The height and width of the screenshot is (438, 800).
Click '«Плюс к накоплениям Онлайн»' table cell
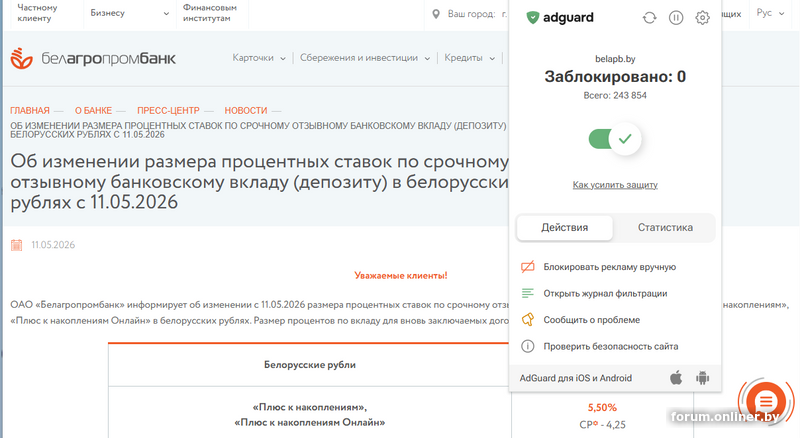[x=310, y=423]
